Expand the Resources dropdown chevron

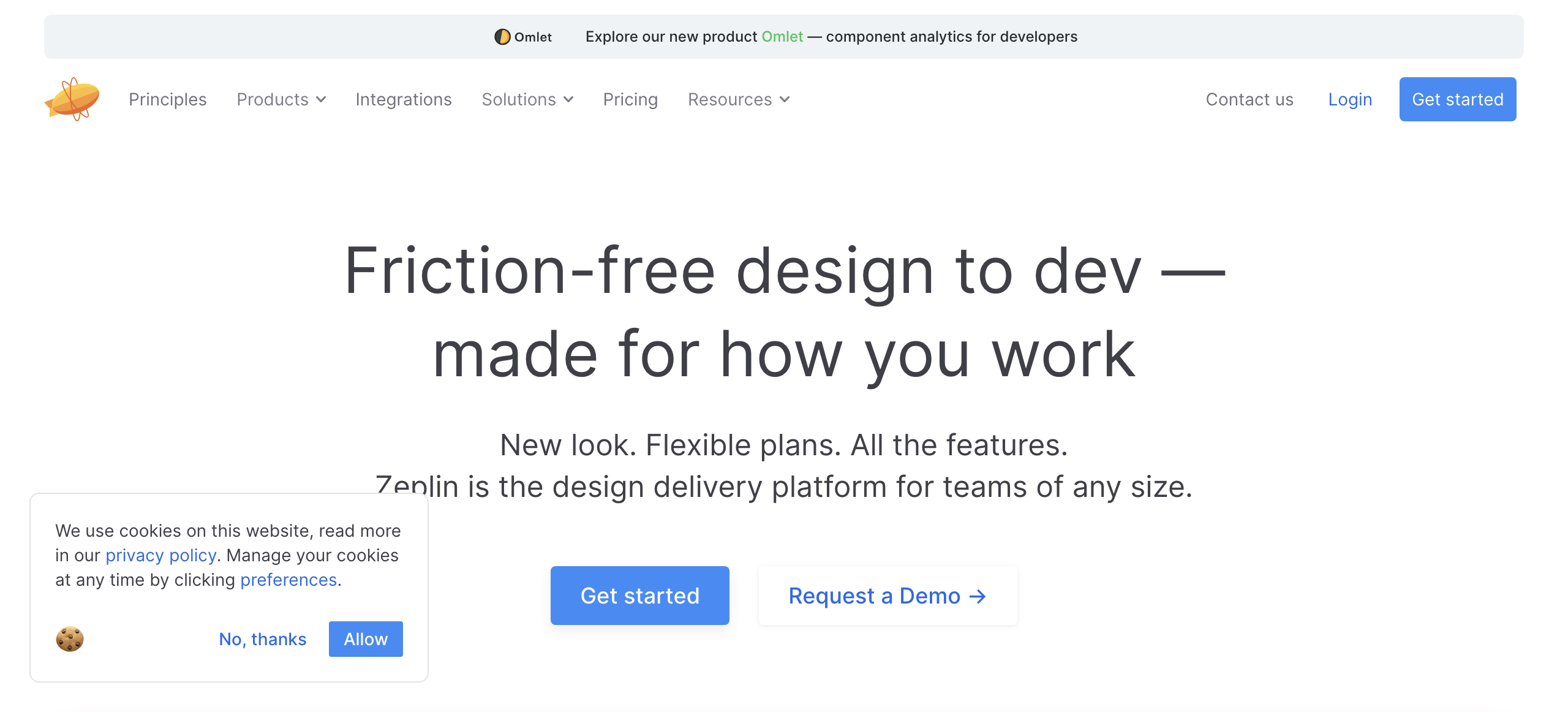(x=785, y=100)
